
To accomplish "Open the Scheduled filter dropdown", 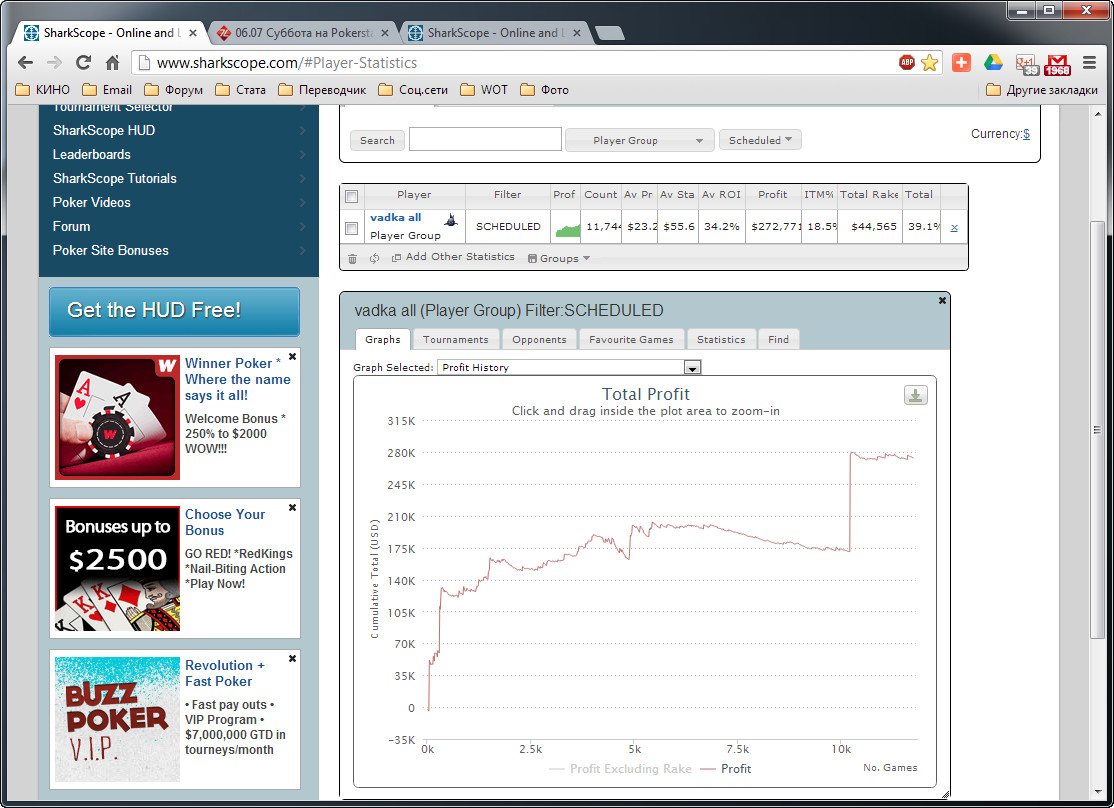I will point(760,140).
